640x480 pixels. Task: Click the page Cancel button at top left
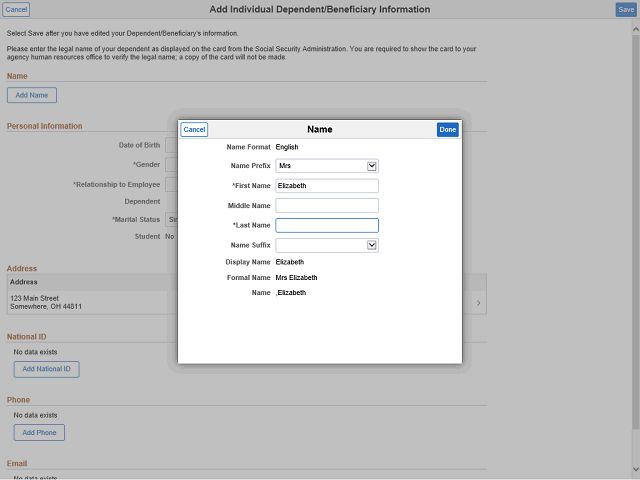(x=16, y=9)
